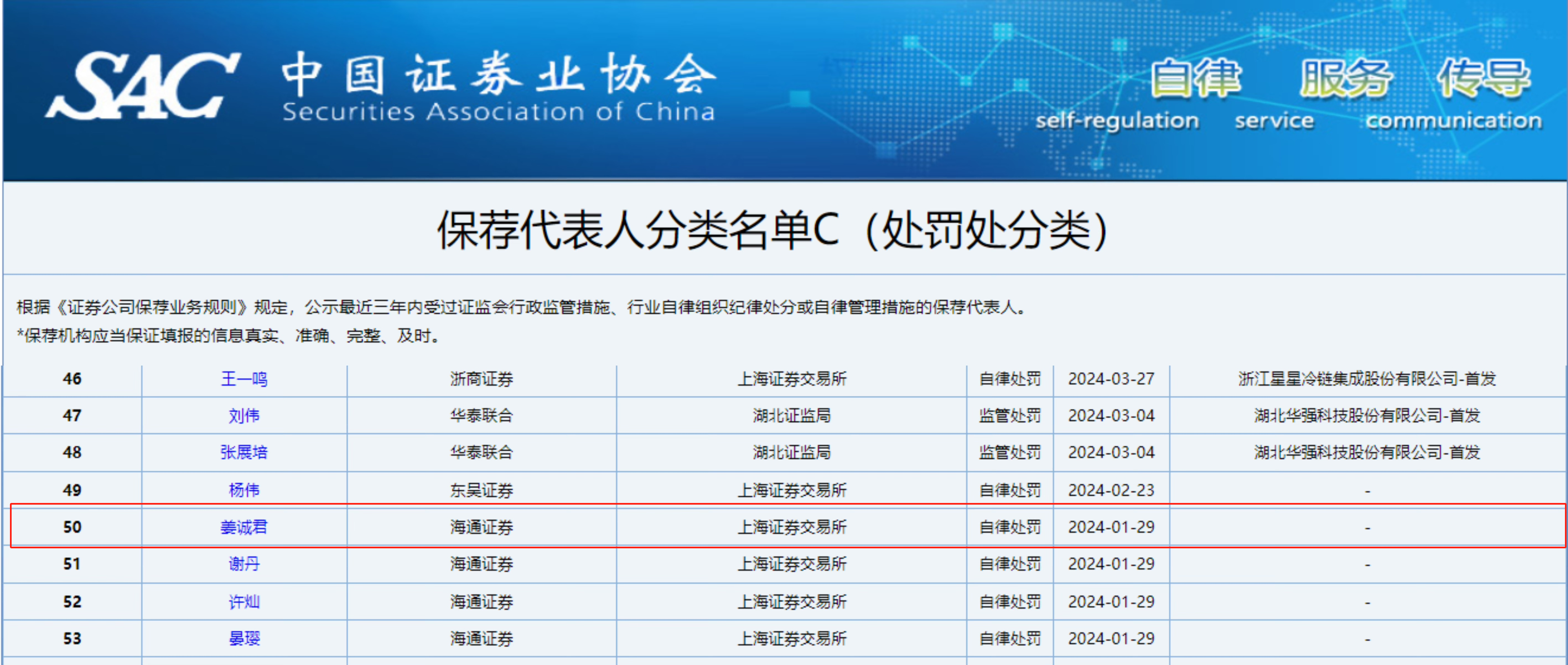Click the row number 53
The image size is (1568, 665).
[72, 638]
